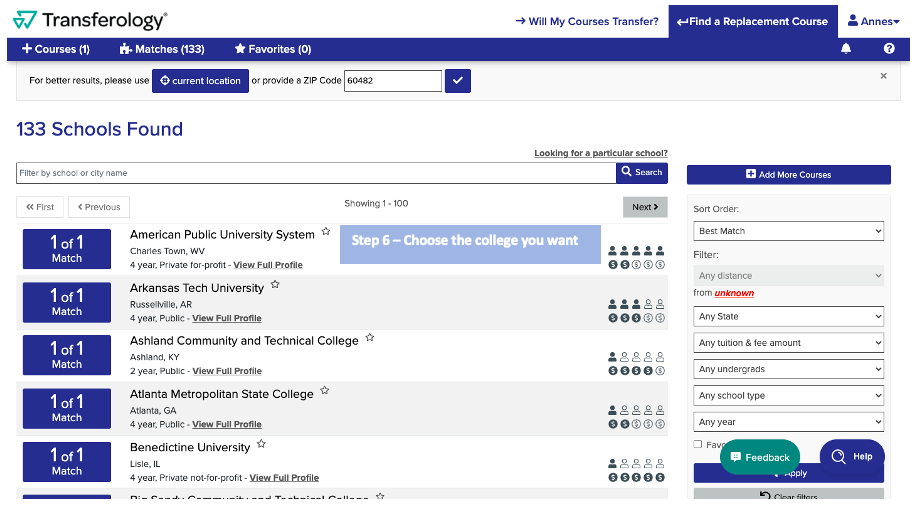The image size is (919, 509).
Task: Click Ashland Community and Technical College name
Action: 244,341
